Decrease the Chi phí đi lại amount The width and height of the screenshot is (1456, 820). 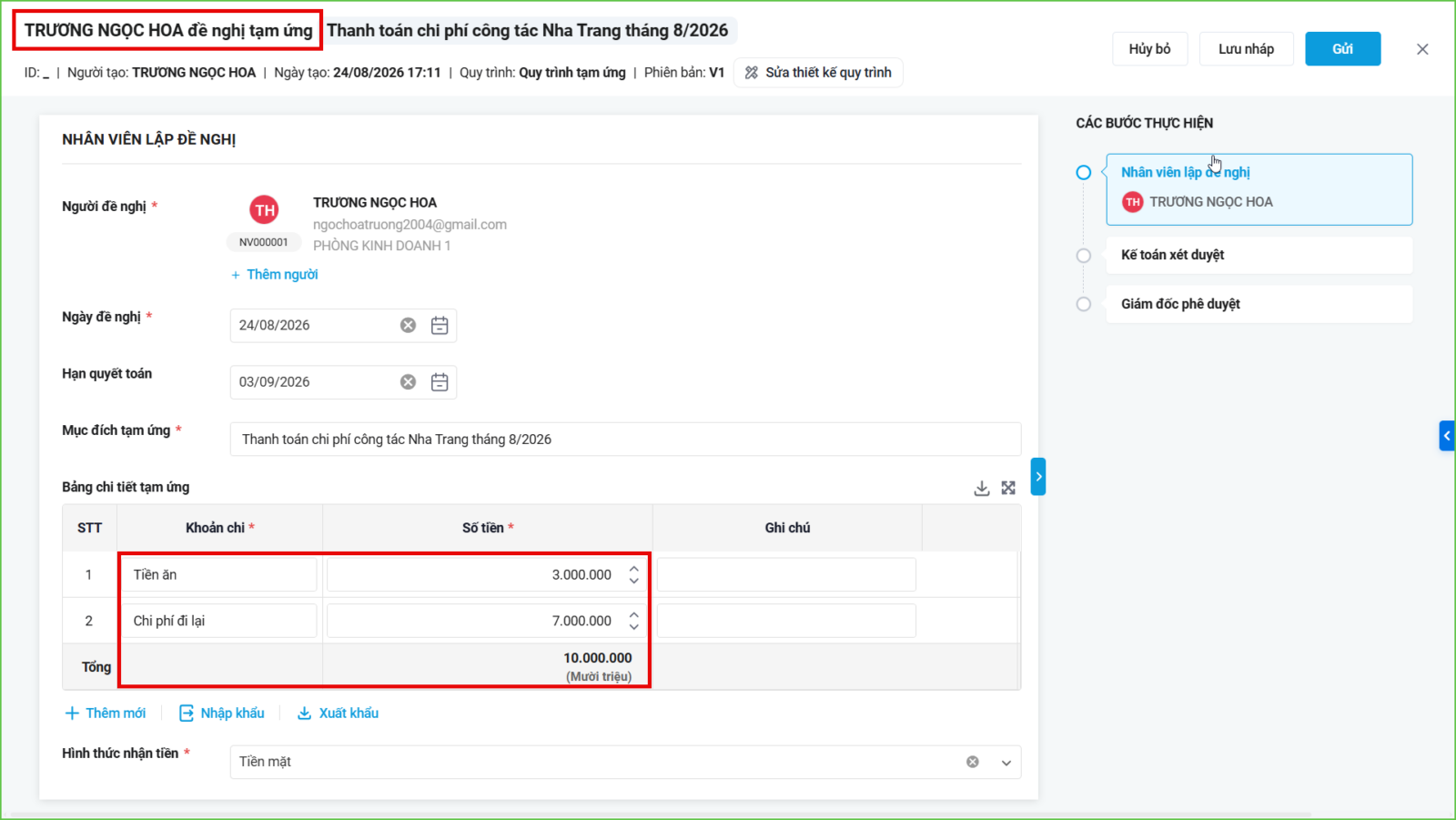[x=634, y=626]
